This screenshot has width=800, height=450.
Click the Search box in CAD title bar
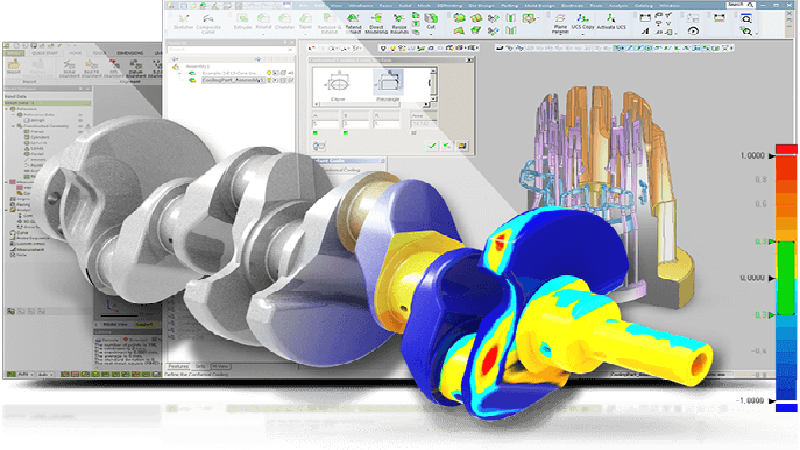(740, 5)
